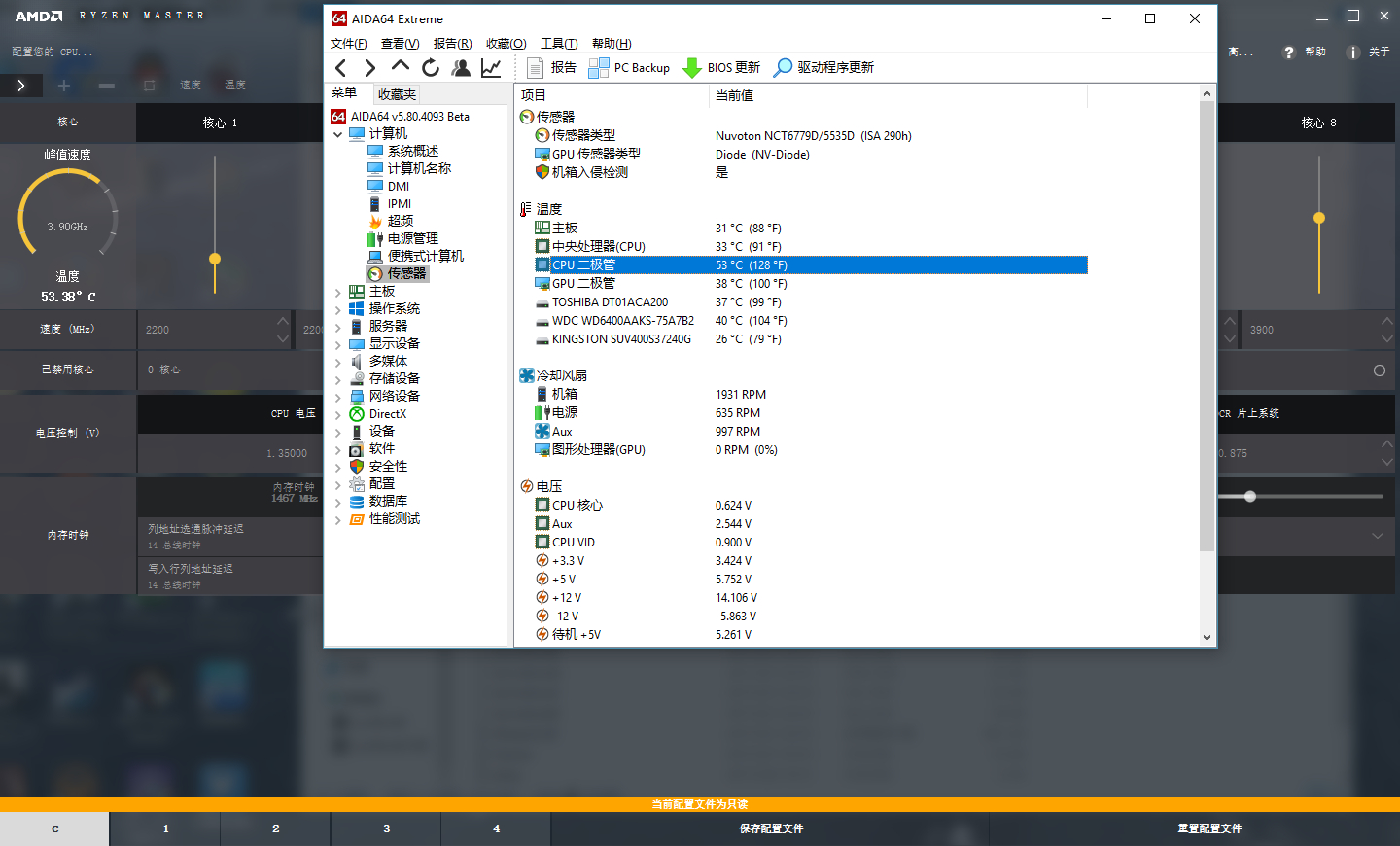Click the 项目 column header
This screenshot has width=1400, height=846.
click(612, 95)
